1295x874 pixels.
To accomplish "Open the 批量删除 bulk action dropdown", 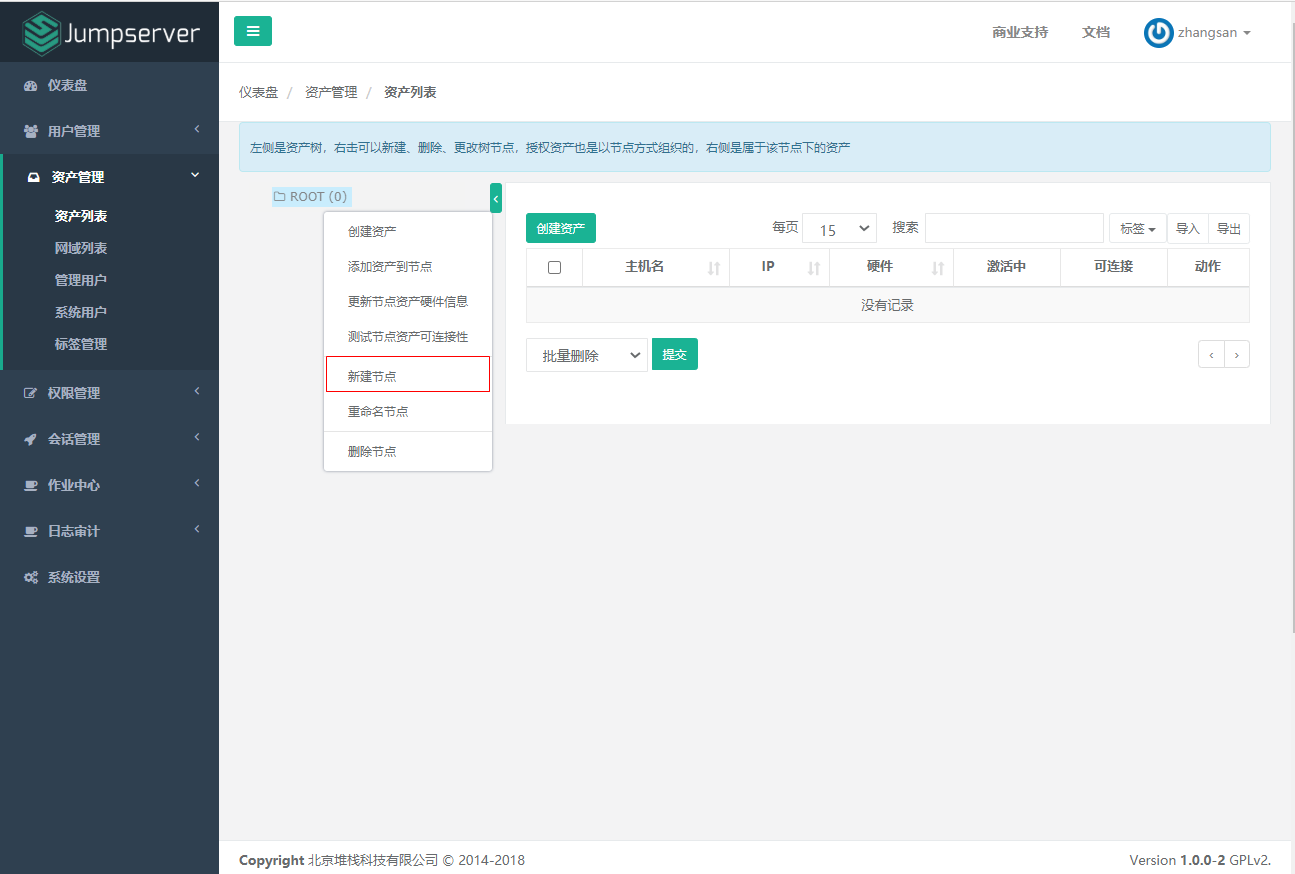I will (x=587, y=353).
